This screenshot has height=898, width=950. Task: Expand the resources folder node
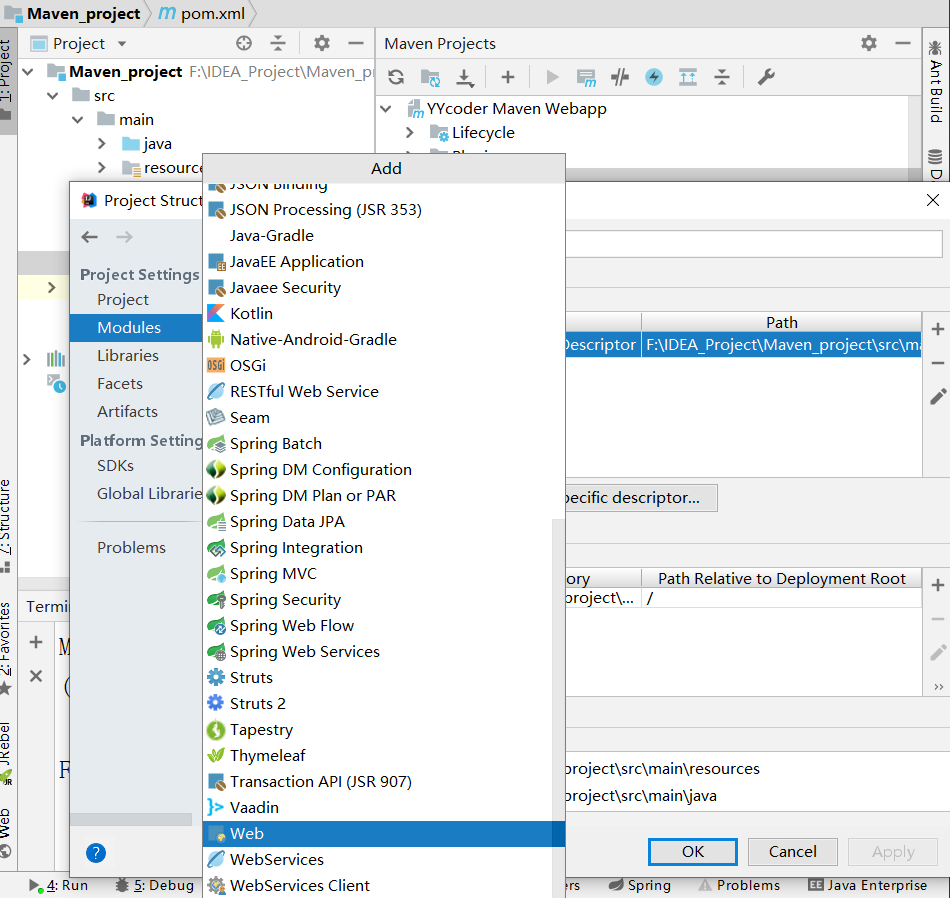pos(102,167)
